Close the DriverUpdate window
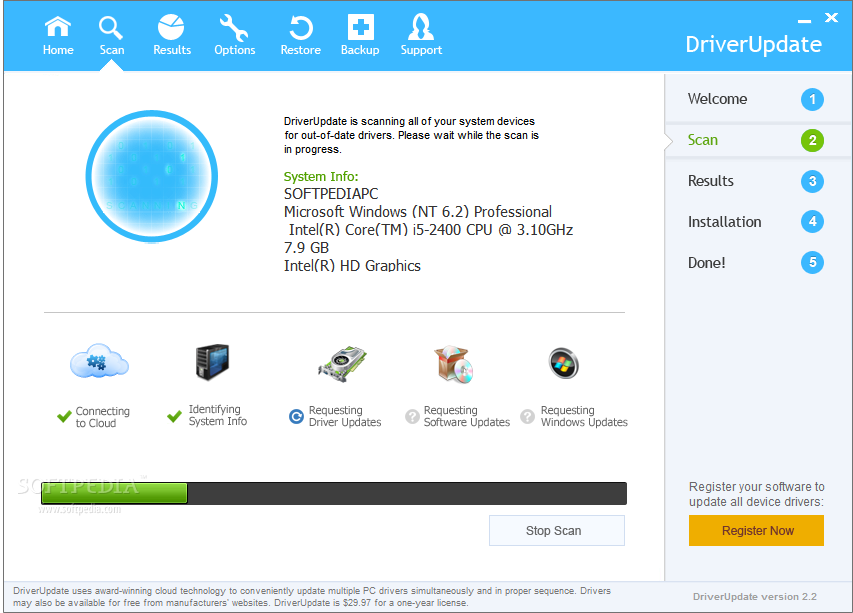 tap(831, 17)
